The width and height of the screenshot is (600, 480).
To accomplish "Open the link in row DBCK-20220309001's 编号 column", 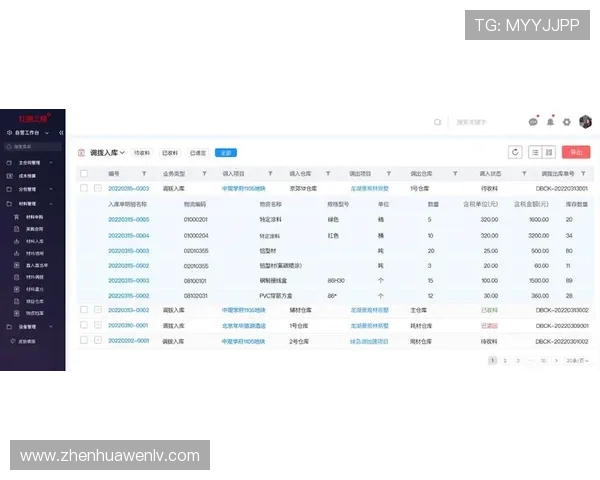I will [128, 325].
